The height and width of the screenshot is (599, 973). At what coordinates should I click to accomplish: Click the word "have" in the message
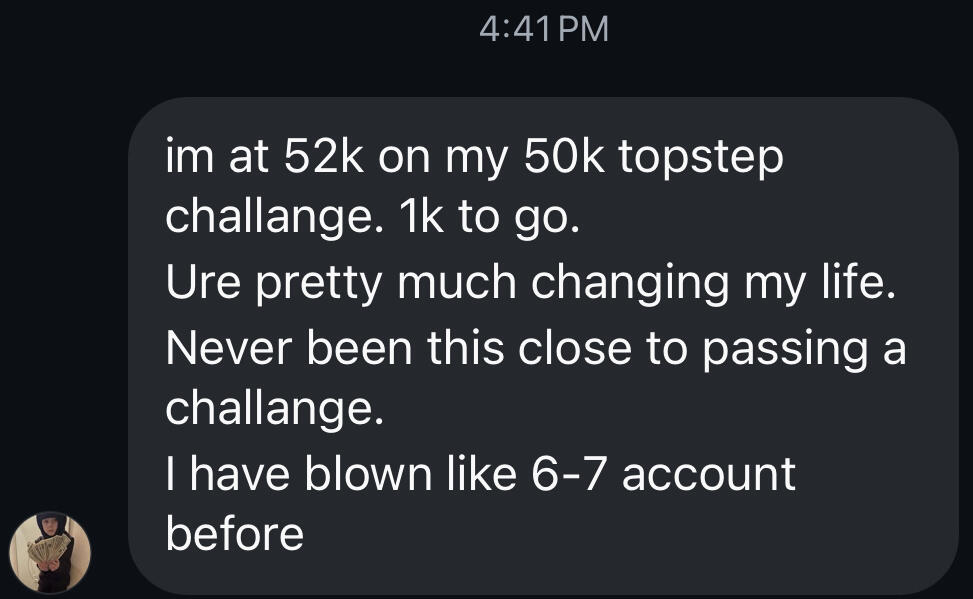(235, 471)
